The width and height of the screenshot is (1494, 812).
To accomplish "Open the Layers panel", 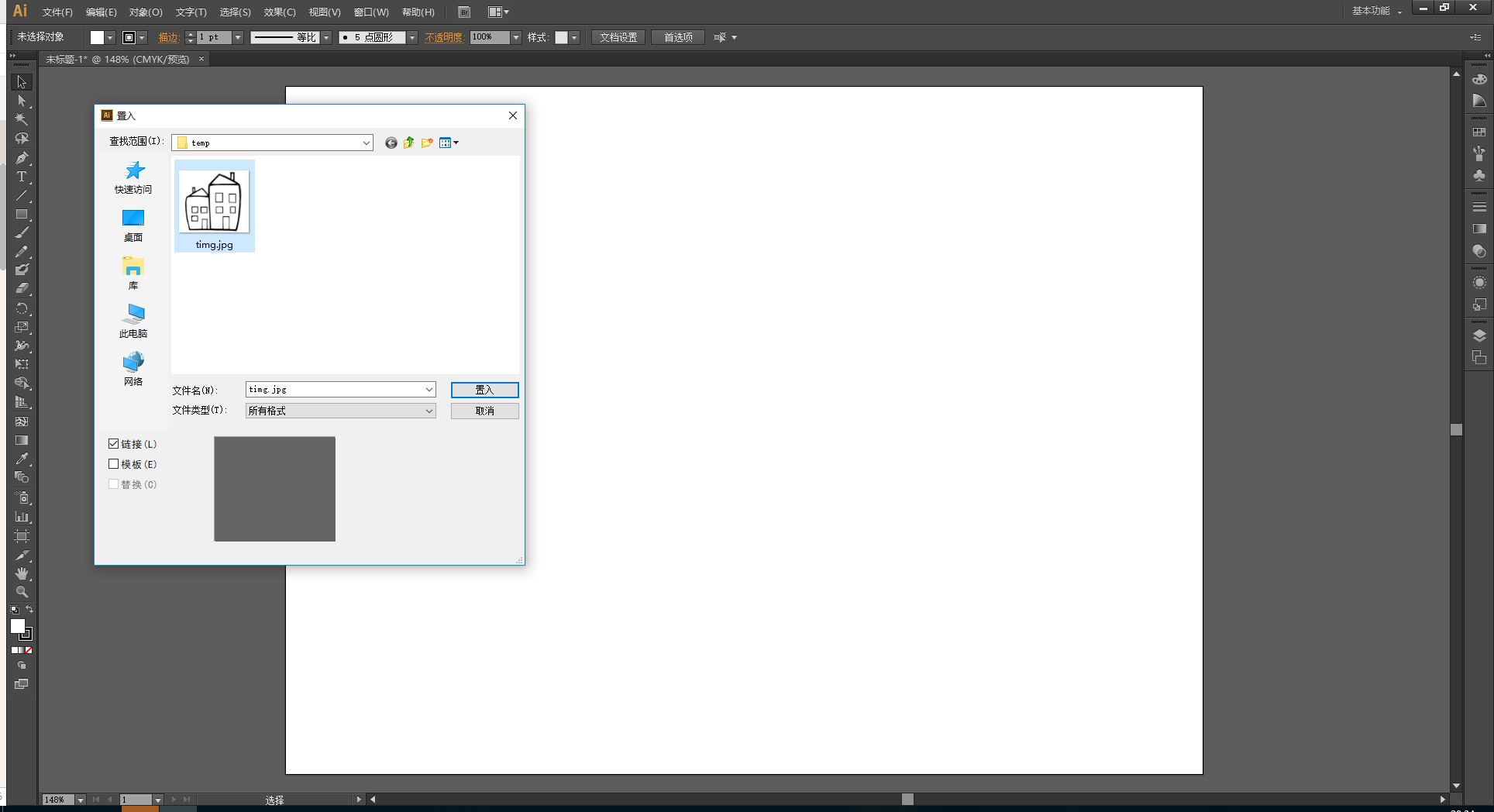I will [x=1479, y=335].
